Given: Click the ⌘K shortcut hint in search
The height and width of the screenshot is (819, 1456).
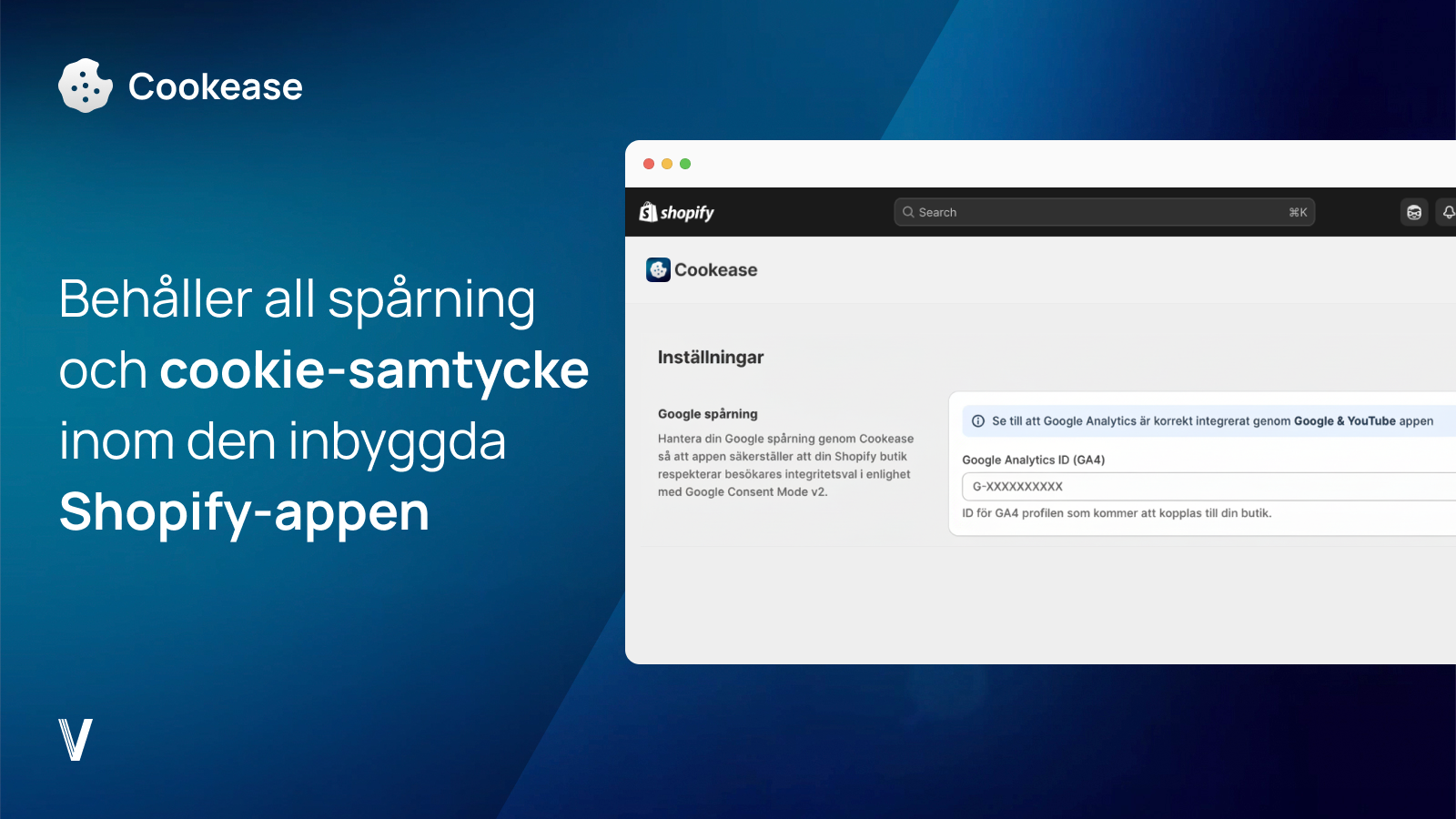Looking at the screenshot, I should point(1298,212).
